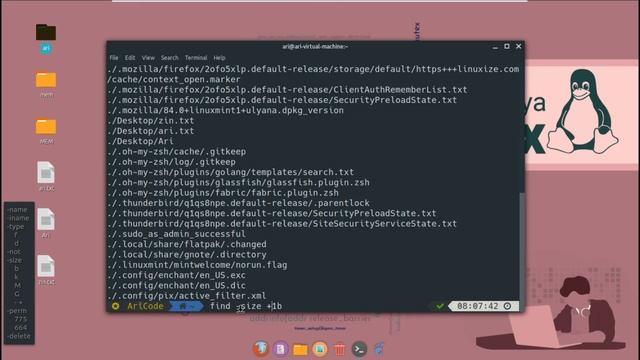
Task: Click the terminal title 'ari@ari-virtual-machine:~'
Action: point(315,47)
